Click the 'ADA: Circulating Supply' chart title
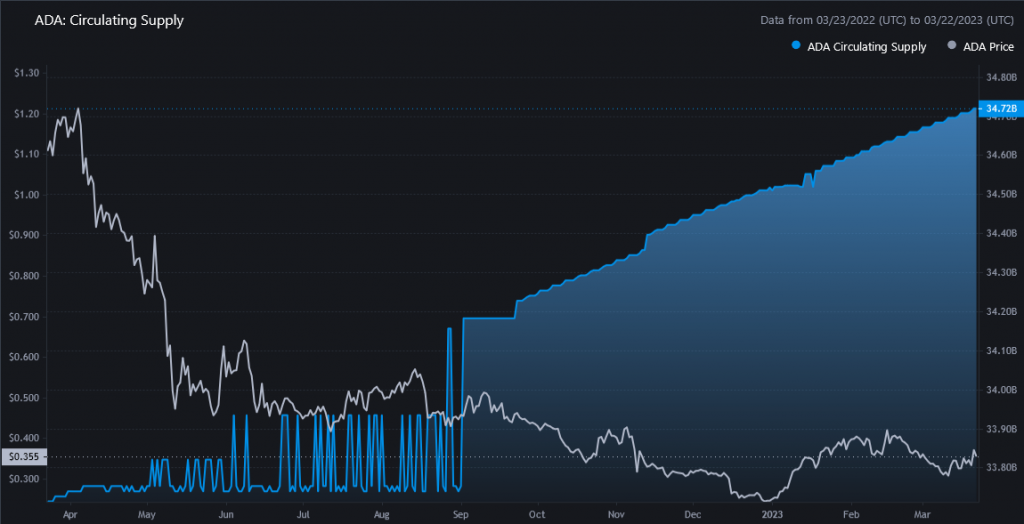The image size is (1024, 524). click(x=109, y=20)
